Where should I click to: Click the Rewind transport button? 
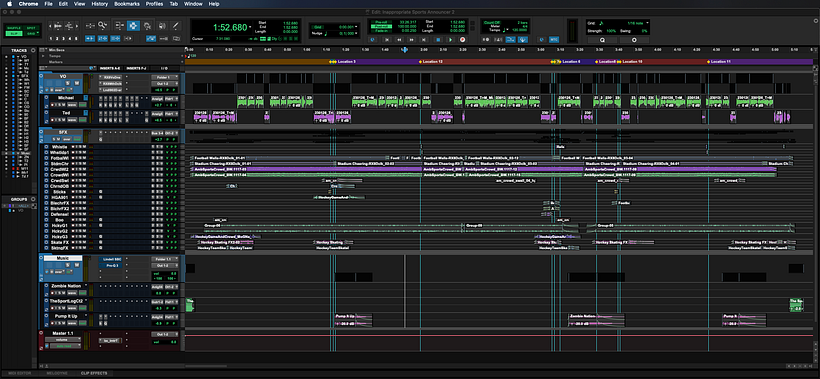point(399,40)
